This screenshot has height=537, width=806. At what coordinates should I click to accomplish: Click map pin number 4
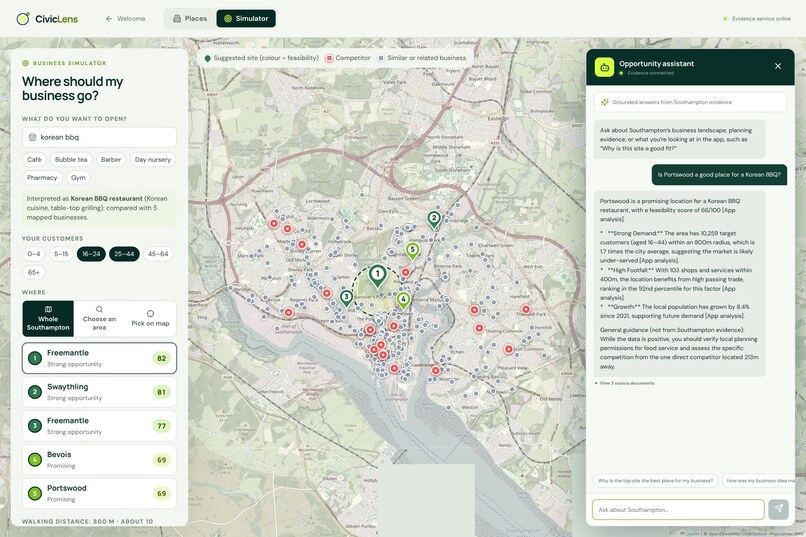[404, 300]
